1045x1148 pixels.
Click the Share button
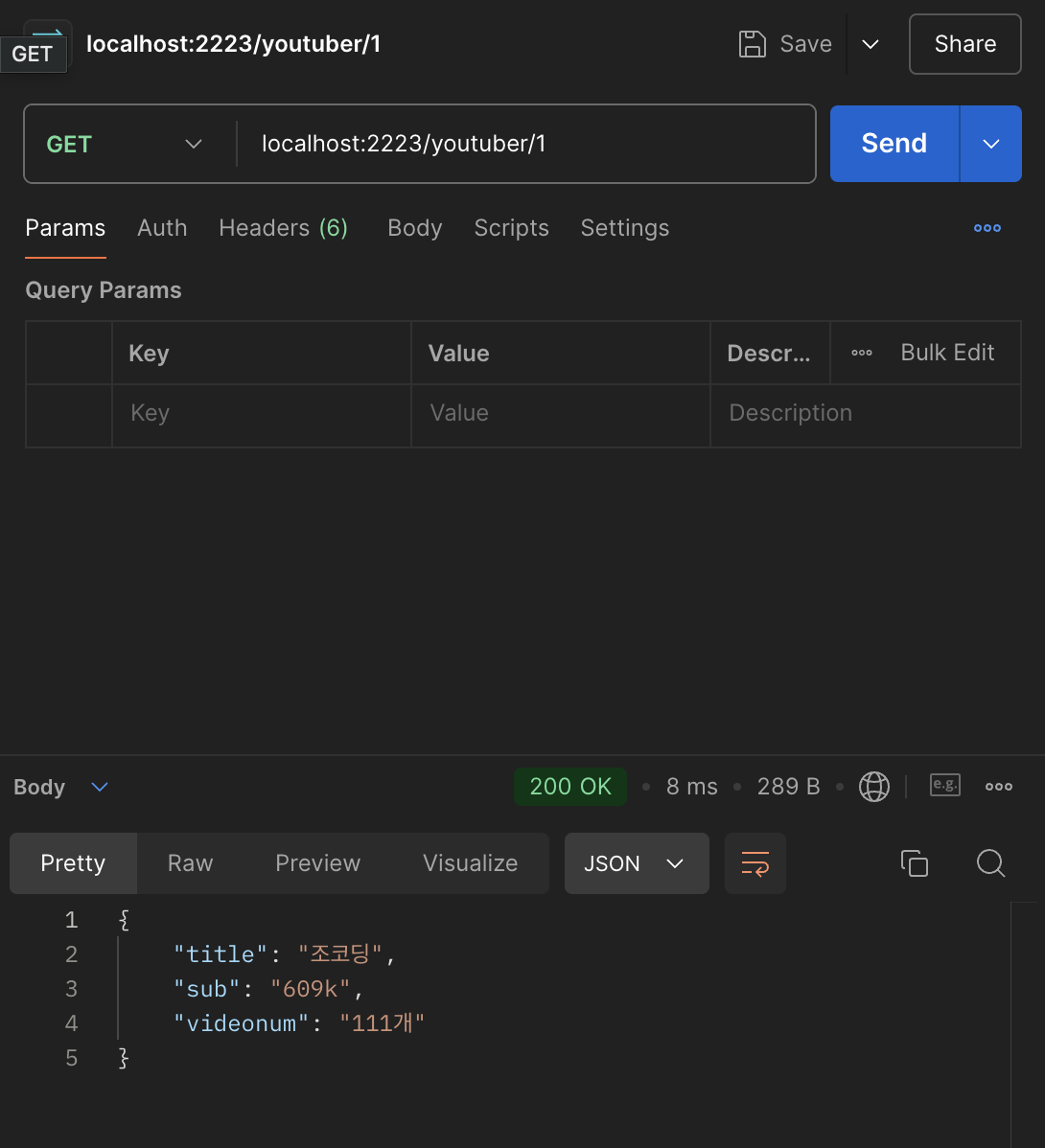click(964, 44)
